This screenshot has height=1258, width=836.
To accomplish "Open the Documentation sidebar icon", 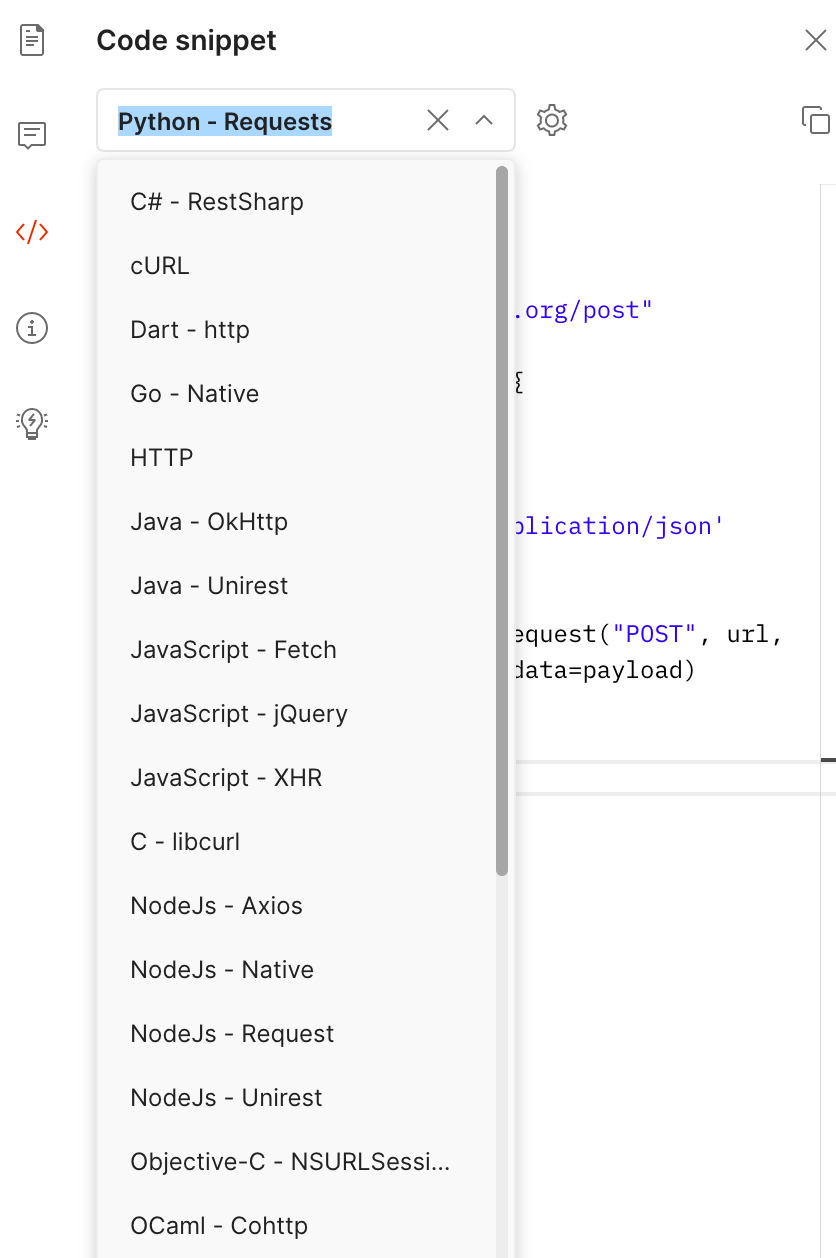I will click(x=32, y=40).
